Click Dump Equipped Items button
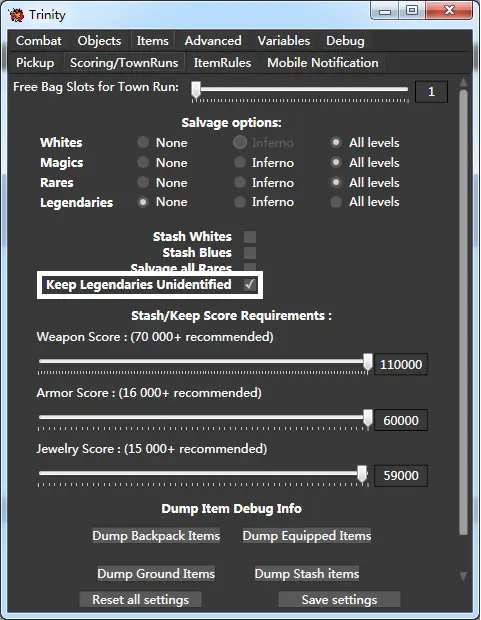 (307, 535)
